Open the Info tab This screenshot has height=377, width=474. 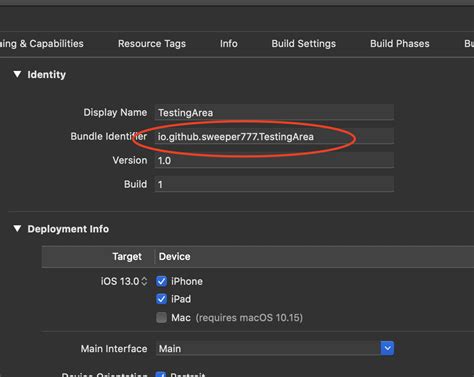229,44
